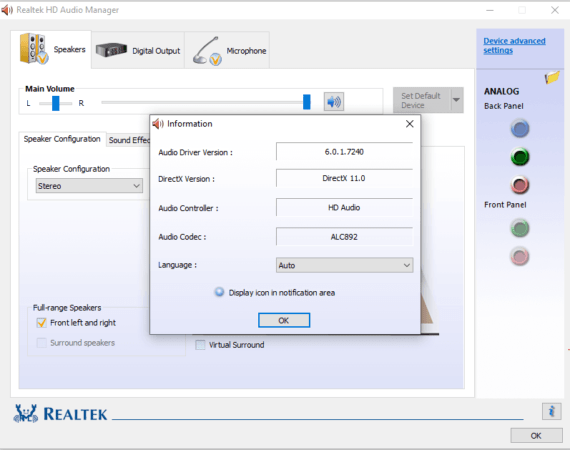Click the Audio Controller field HD Audio

pos(344,208)
